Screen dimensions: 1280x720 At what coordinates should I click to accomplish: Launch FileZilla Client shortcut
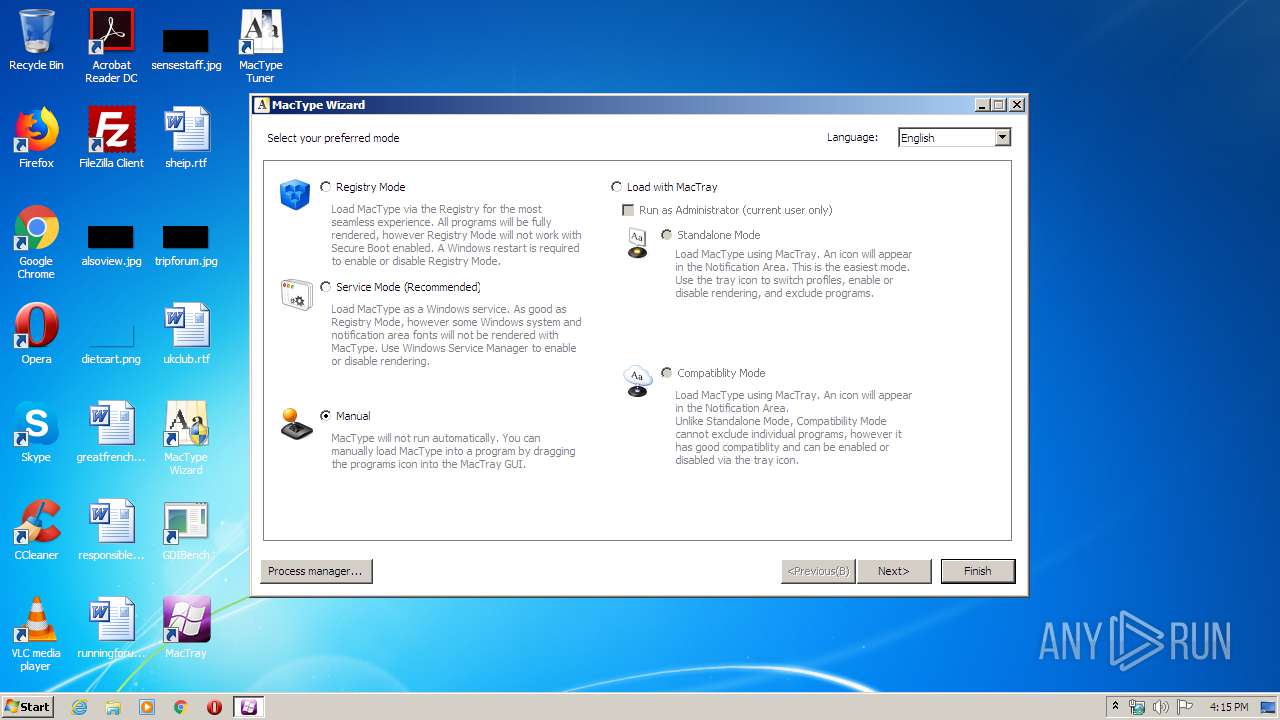pyautogui.click(x=111, y=138)
